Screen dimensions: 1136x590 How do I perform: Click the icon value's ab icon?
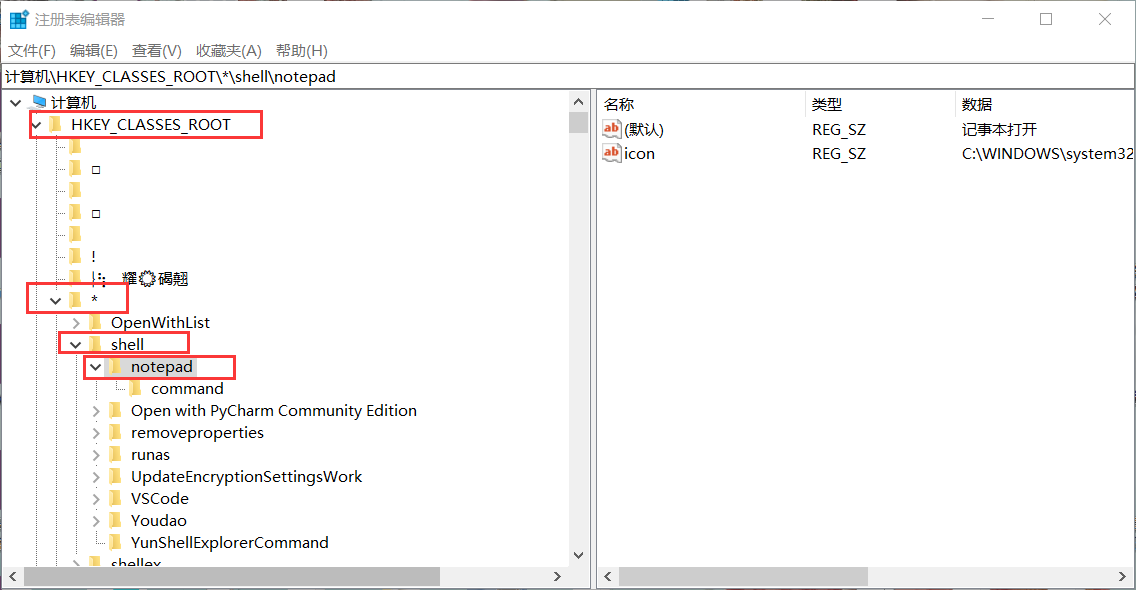611,153
